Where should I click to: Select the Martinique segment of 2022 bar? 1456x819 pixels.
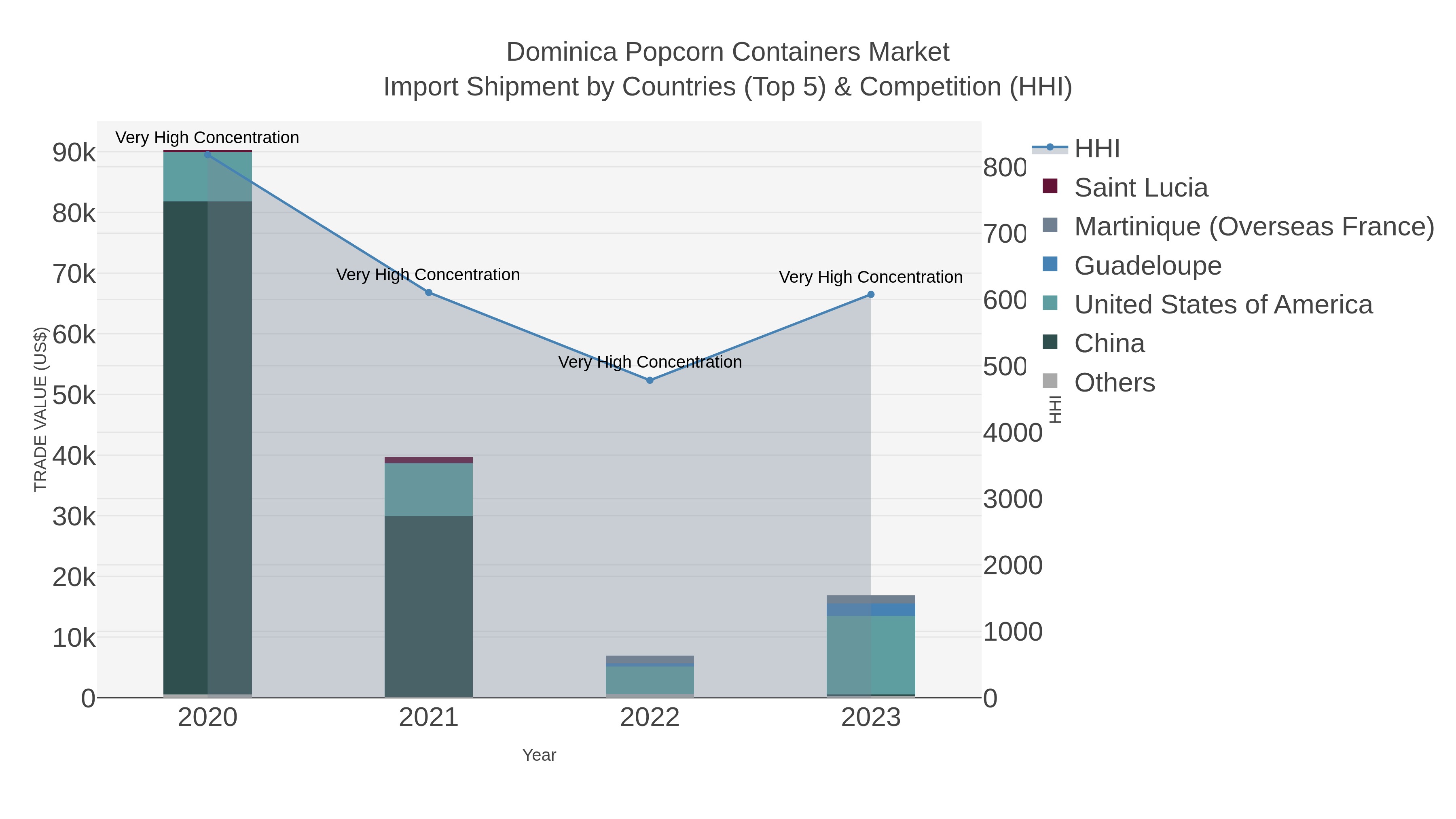click(650, 660)
